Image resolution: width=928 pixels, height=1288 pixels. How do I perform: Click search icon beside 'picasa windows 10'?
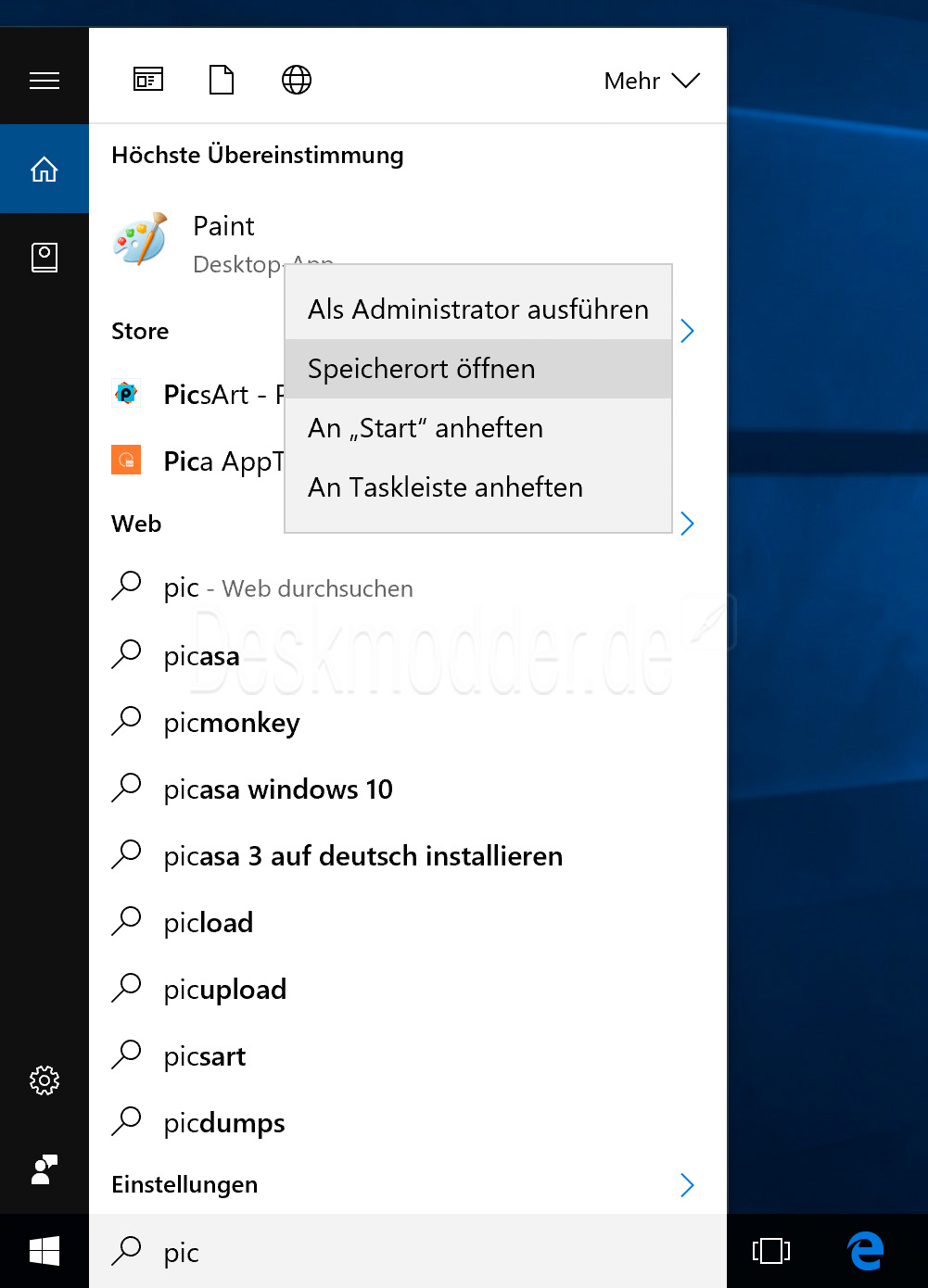(x=126, y=789)
